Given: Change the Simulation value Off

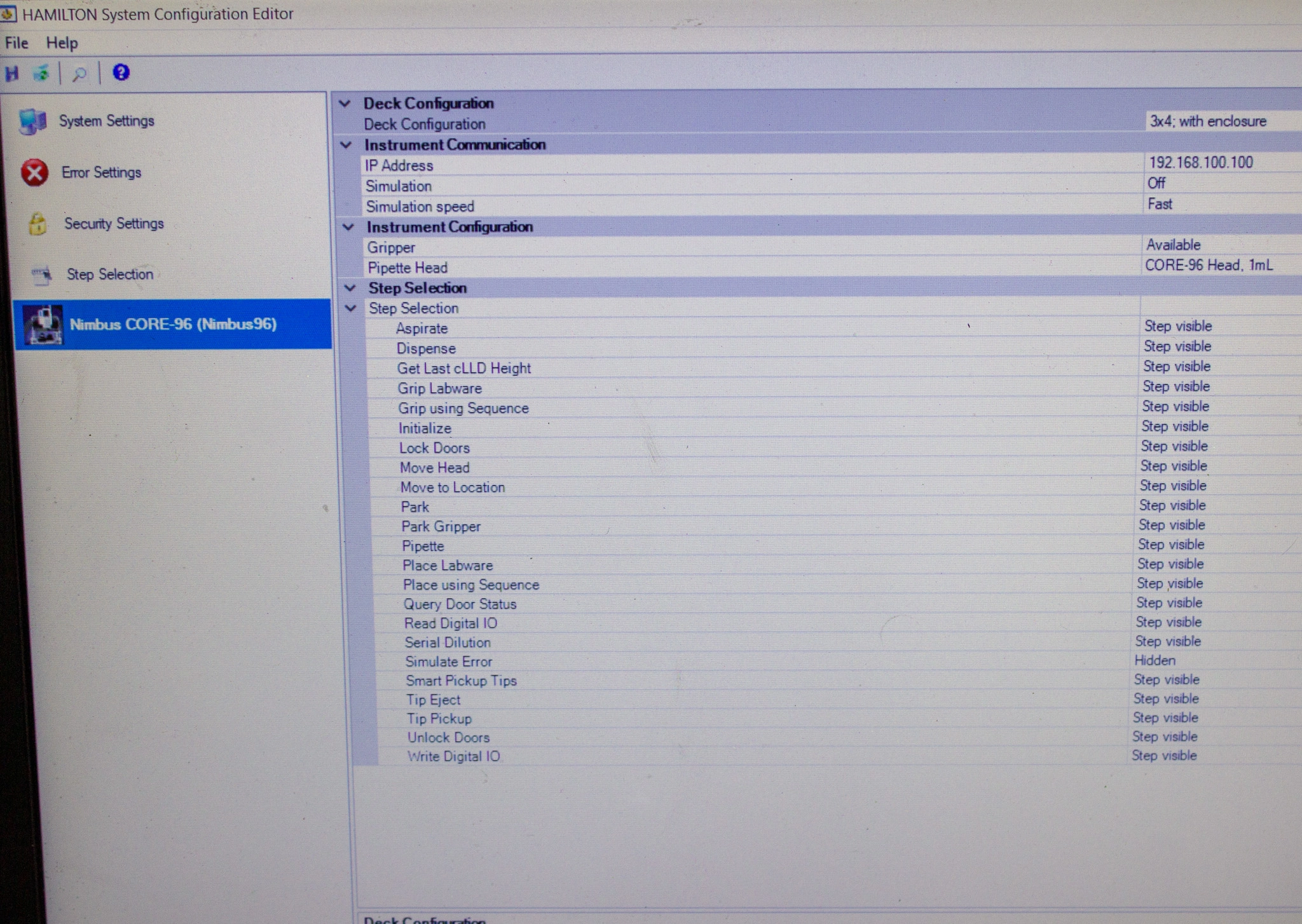Looking at the screenshot, I should tap(1156, 183).
